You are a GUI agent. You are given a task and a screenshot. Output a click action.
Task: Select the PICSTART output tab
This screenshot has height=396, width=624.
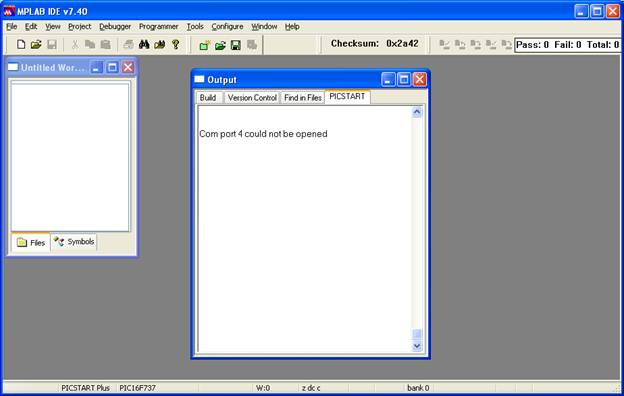pos(347,97)
